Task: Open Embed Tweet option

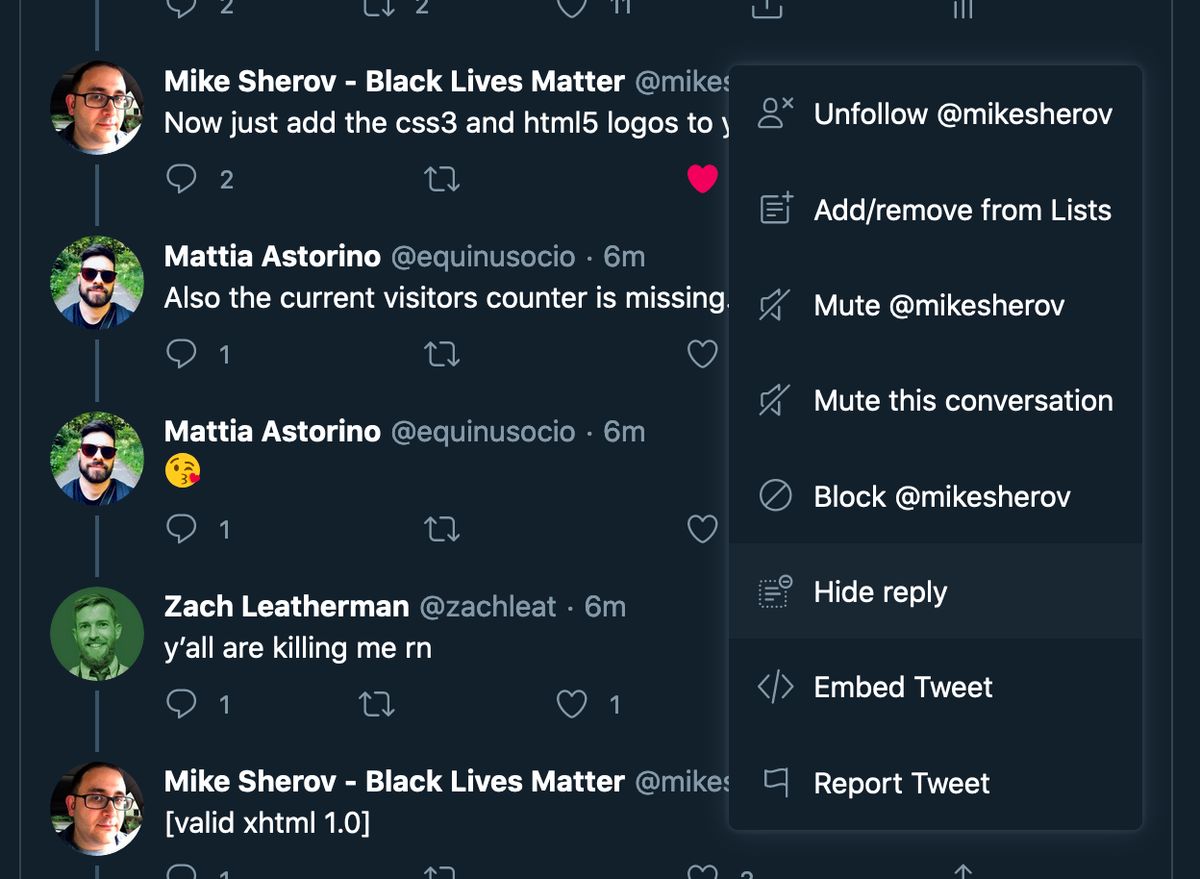Action: 936,687
